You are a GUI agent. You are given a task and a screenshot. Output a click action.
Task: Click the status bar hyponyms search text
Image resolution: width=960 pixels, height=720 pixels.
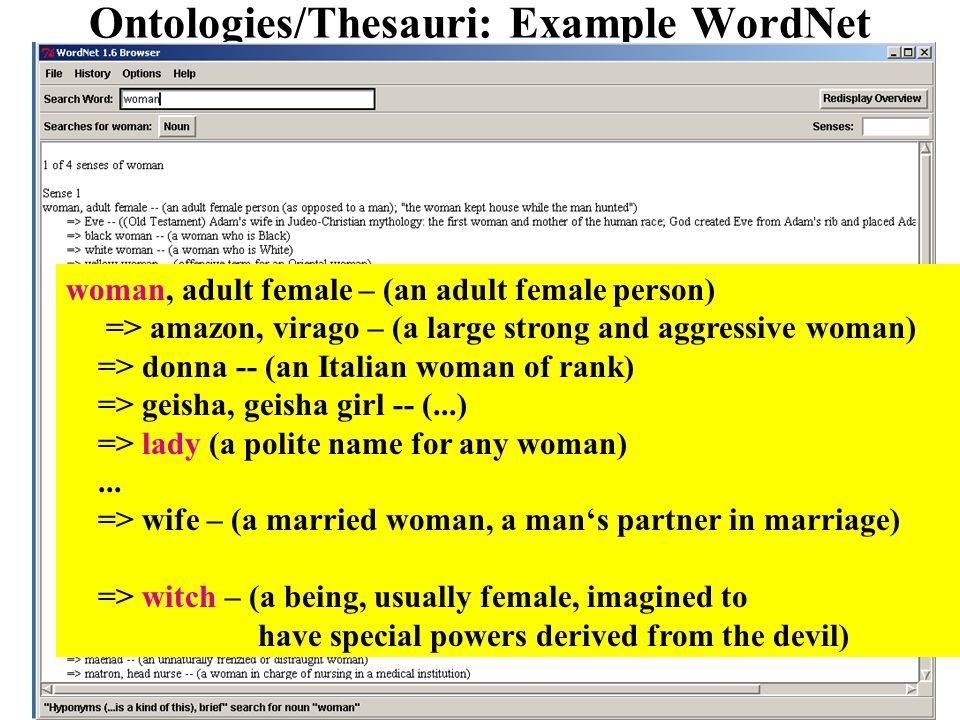pyautogui.click(x=201, y=707)
